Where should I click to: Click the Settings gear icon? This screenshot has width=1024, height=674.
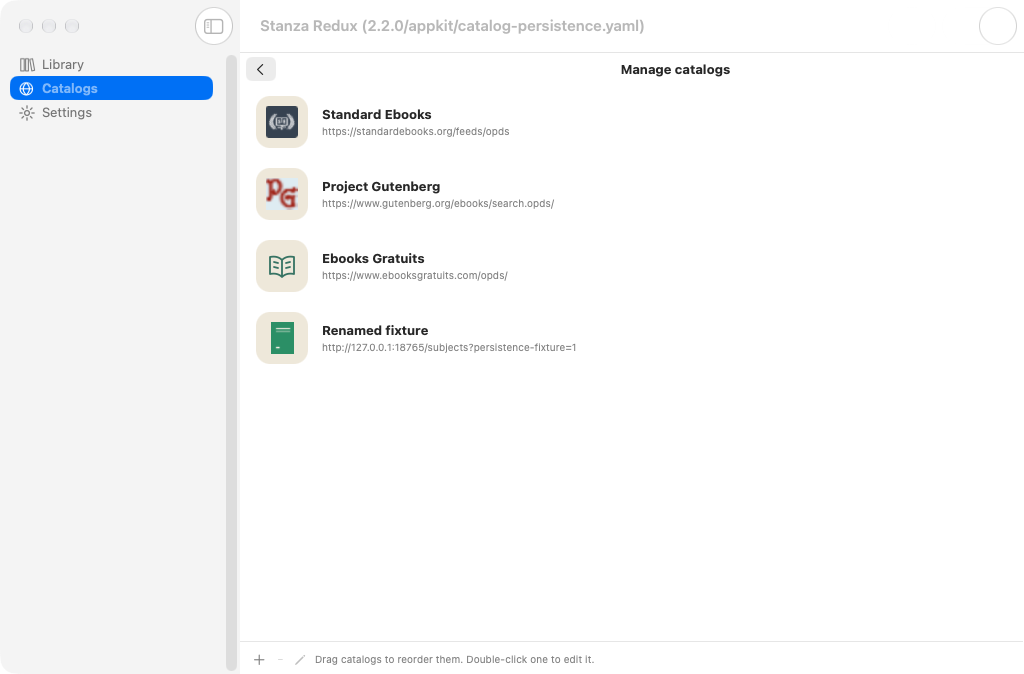click(27, 113)
